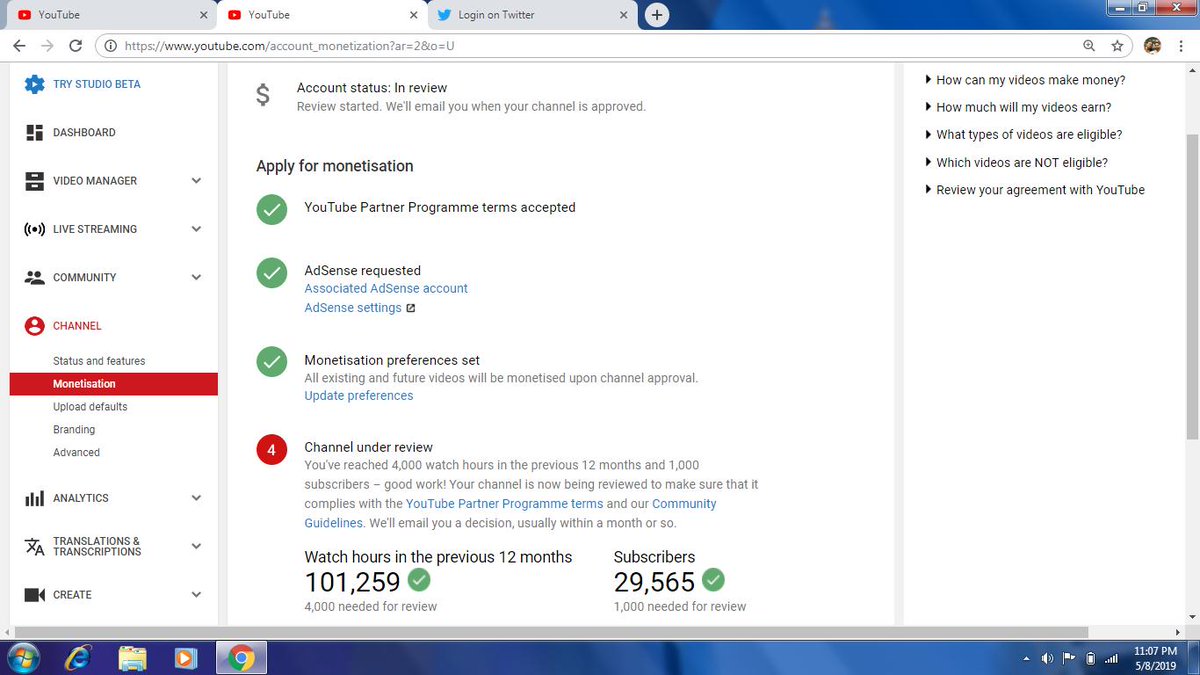1200x675 pixels.
Task: Bookmark this page with the star icon
Action: (x=1117, y=45)
